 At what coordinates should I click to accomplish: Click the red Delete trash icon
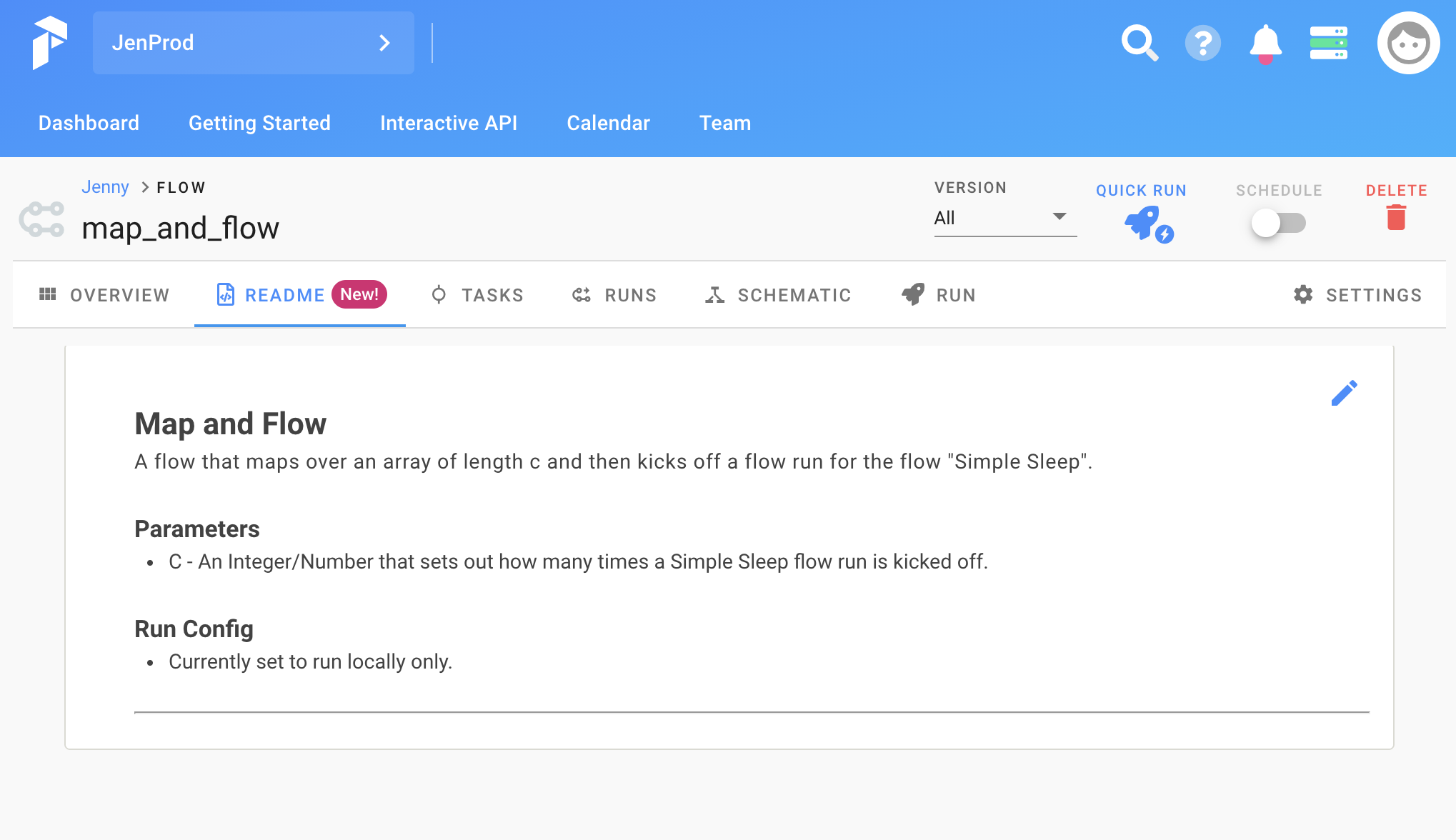[1396, 217]
